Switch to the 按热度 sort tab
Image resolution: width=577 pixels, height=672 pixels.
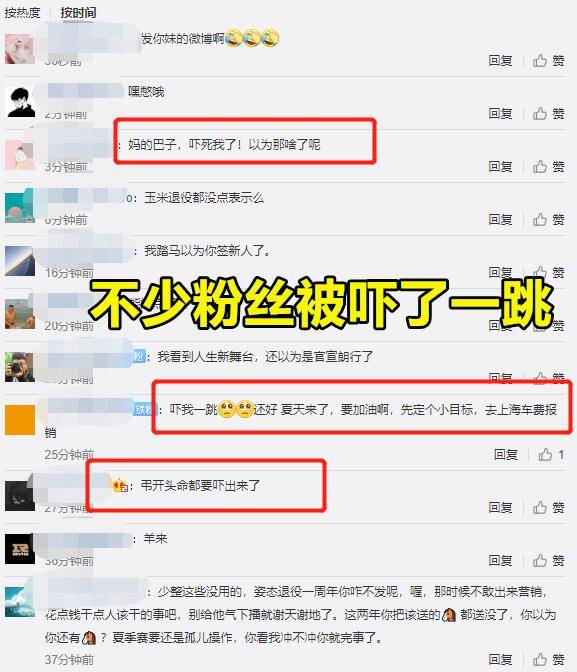22,12
